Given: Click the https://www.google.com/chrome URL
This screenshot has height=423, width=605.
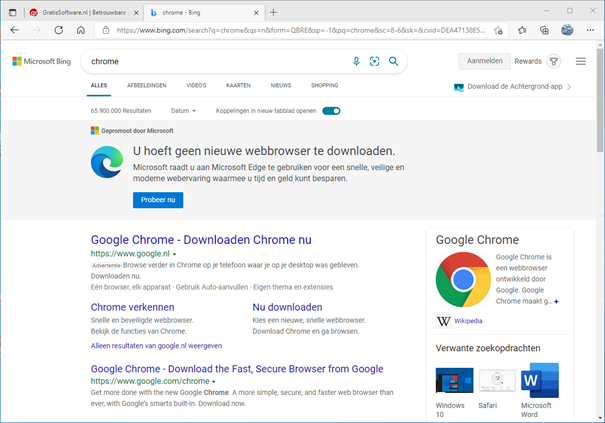Looking at the screenshot, I should [x=150, y=381].
